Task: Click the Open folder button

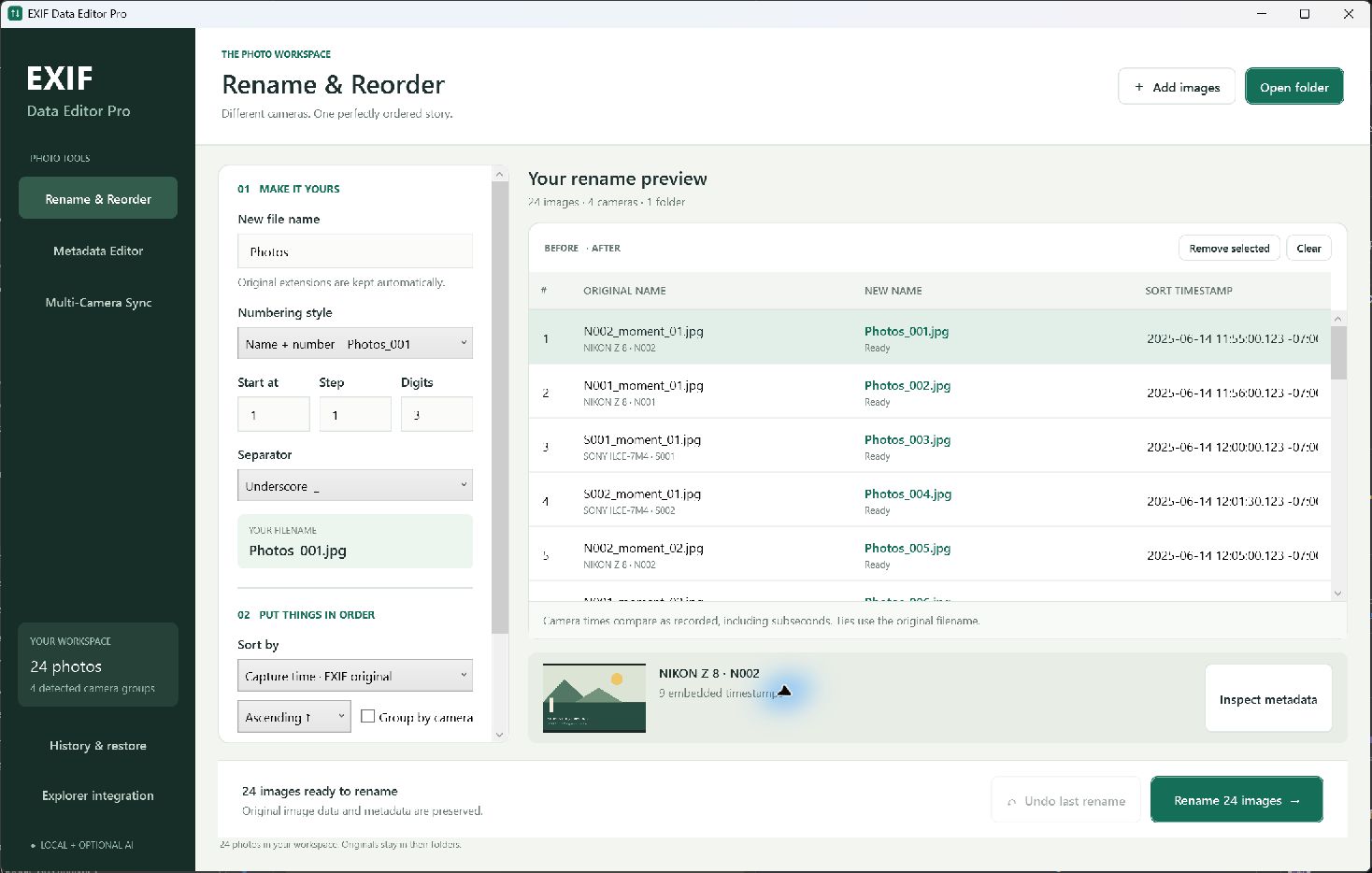Action: (x=1294, y=86)
